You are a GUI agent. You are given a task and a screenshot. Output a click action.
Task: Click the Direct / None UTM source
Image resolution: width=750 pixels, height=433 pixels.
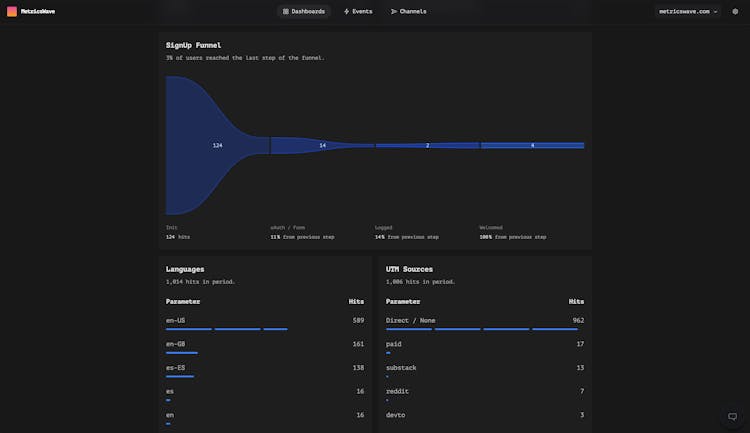[x=484, y=320]
